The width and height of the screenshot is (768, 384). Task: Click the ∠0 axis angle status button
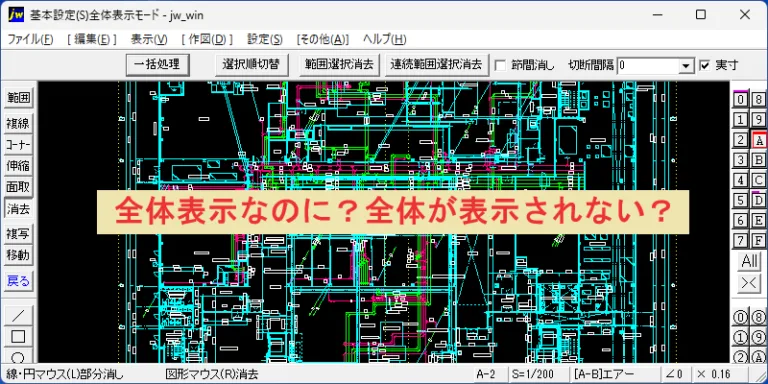(x=675, y=375)
